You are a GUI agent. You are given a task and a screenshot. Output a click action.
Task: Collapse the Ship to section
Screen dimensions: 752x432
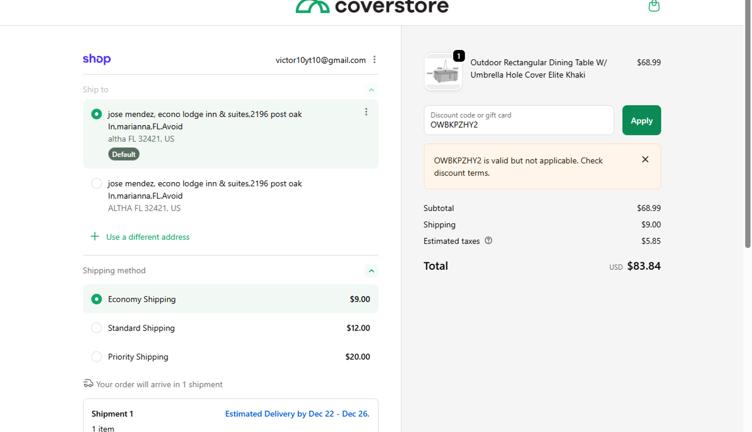[371, 90]
